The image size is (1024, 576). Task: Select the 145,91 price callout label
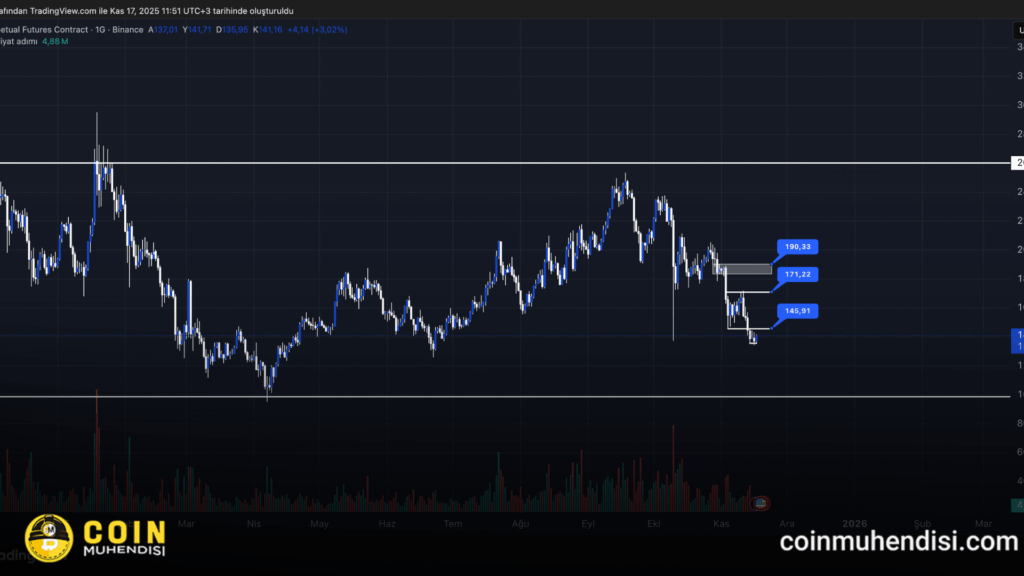point(797,311)
